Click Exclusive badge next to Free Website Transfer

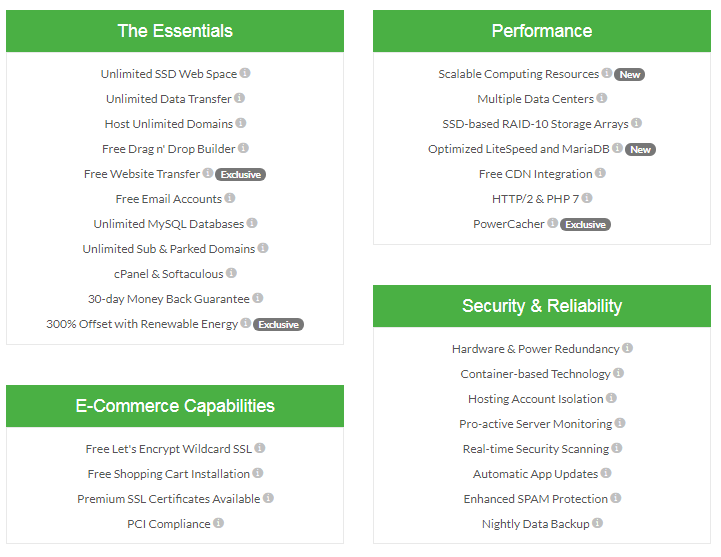tap(240, 174)
